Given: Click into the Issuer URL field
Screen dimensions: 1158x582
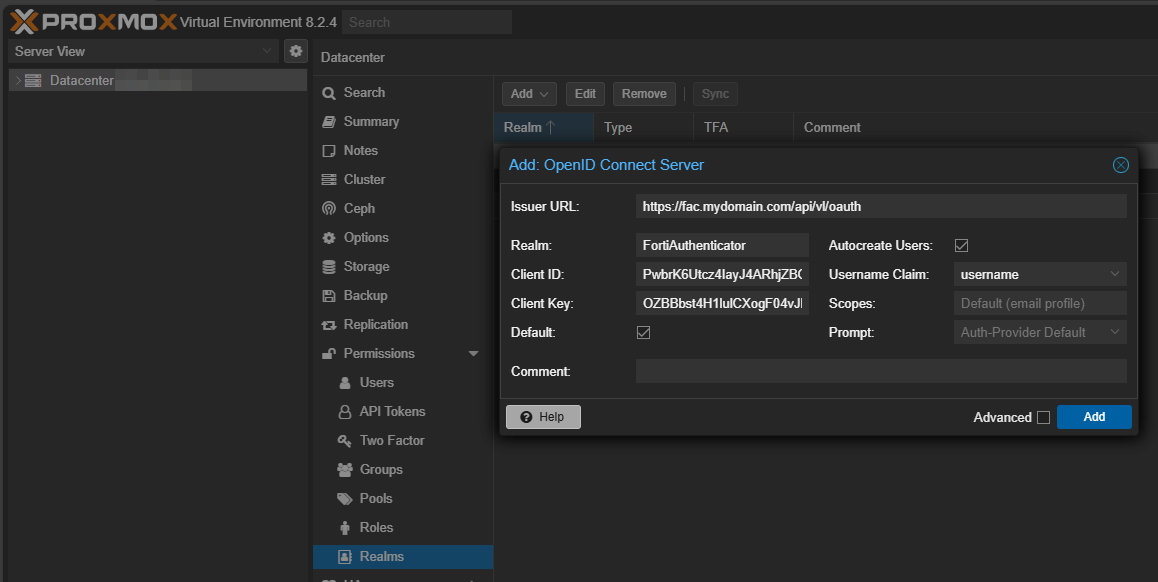Looking at the screenshot, I should 880,207.
